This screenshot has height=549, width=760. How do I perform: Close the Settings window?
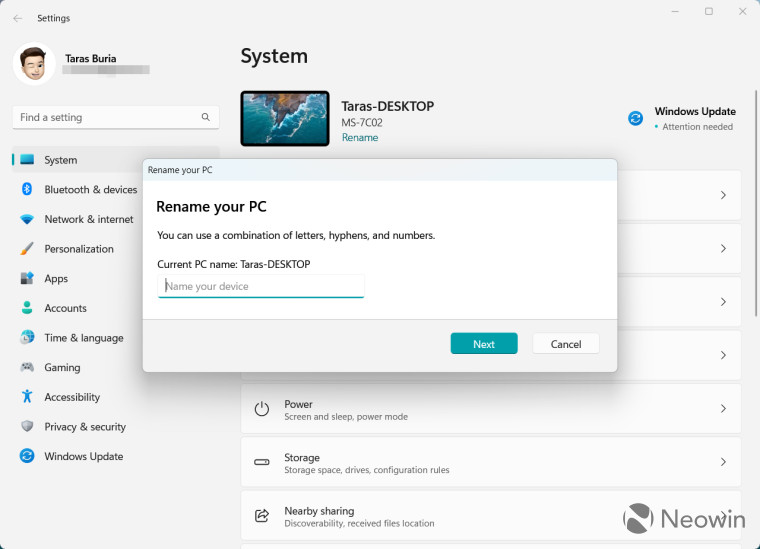pyautogui.click(x=742, y=11)
